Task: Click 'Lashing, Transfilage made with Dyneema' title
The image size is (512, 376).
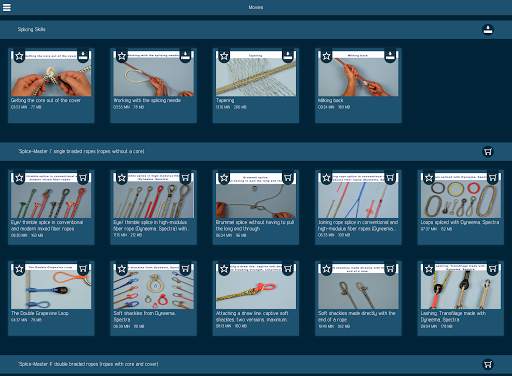Action: pos(453,316)
